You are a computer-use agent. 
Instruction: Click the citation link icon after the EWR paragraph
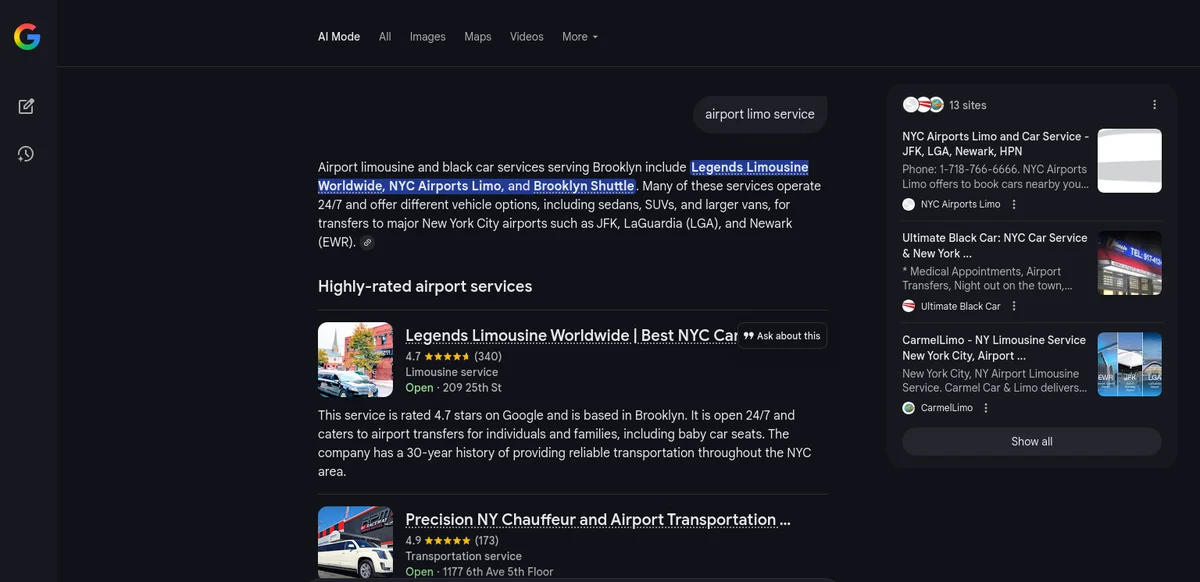[x=367, y=242]
